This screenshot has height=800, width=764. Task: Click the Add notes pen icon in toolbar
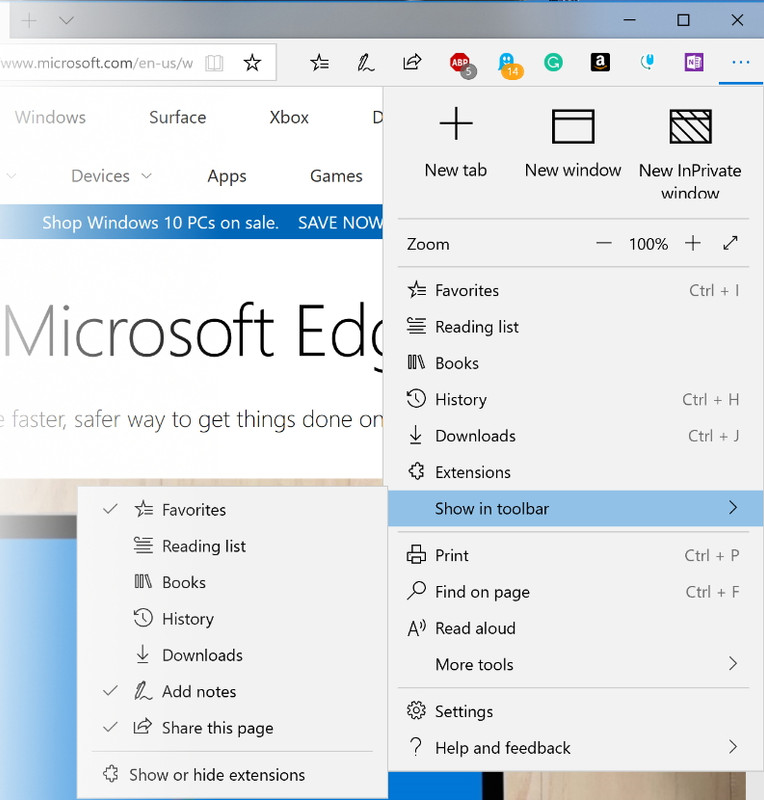[x=365, y=62]
